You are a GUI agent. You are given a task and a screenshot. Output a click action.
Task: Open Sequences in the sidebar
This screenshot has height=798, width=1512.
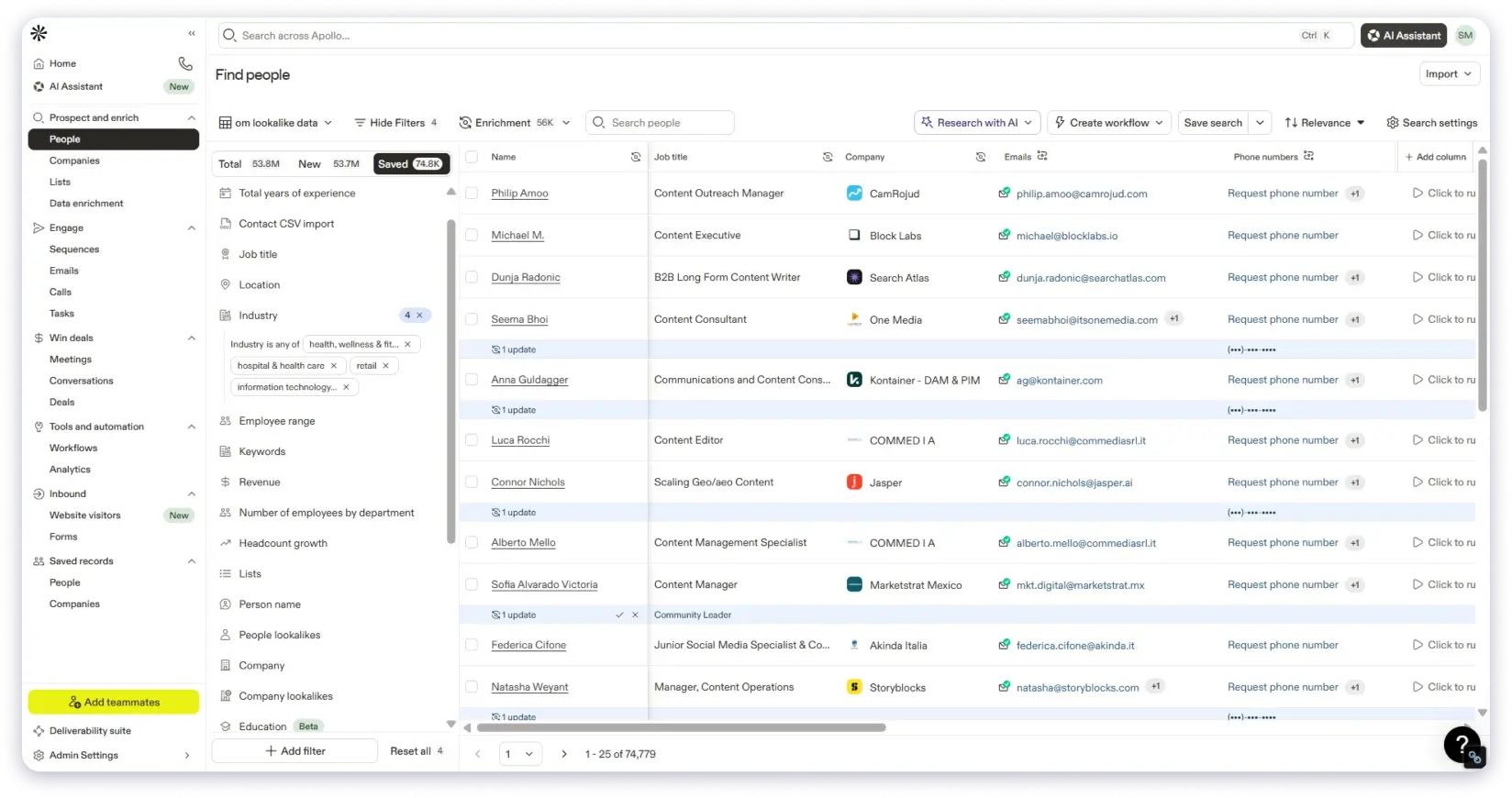(x=74, y=249)
